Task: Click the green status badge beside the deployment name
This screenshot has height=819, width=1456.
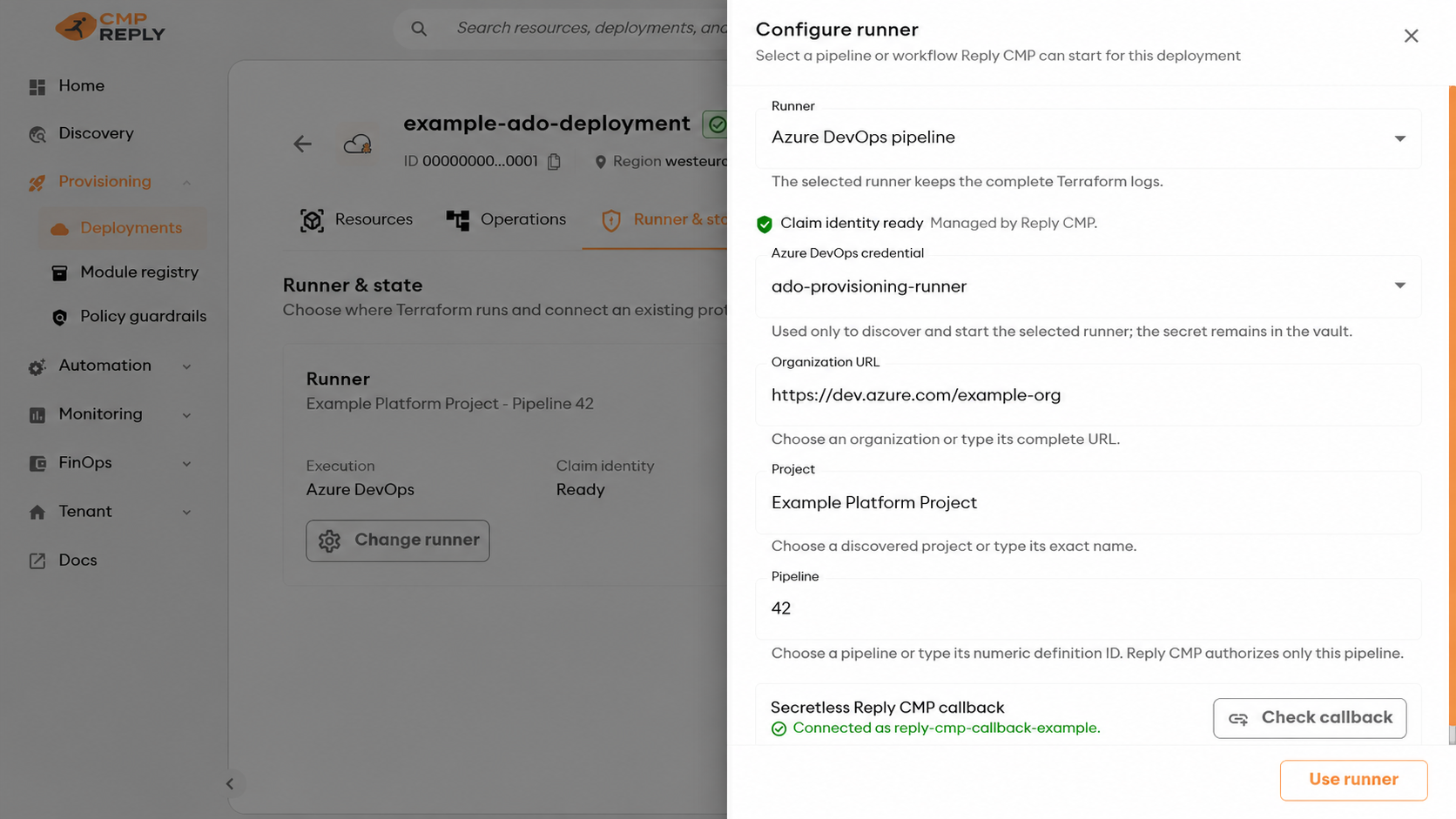Action: coord(716,124)
